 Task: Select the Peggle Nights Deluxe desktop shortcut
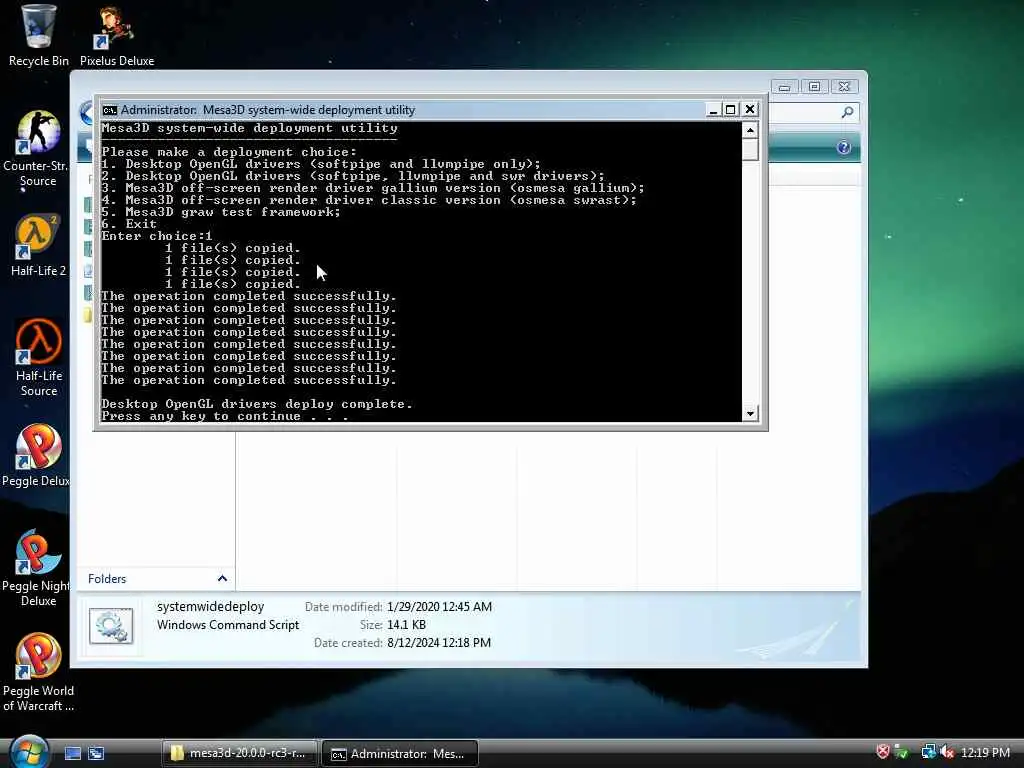[37, 568]
